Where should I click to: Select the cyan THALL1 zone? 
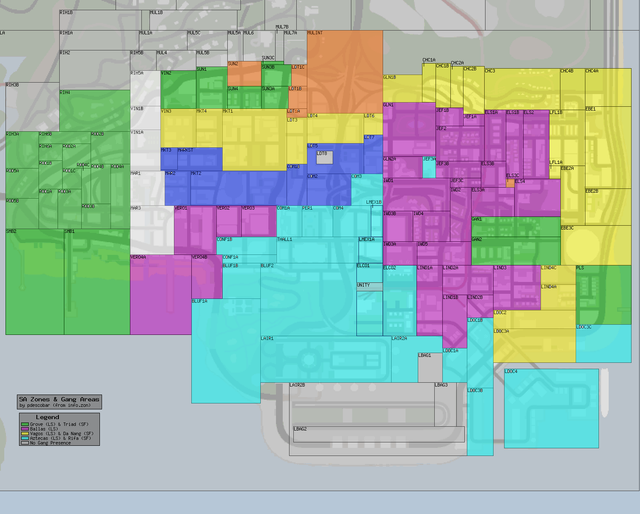click(317, 250)
